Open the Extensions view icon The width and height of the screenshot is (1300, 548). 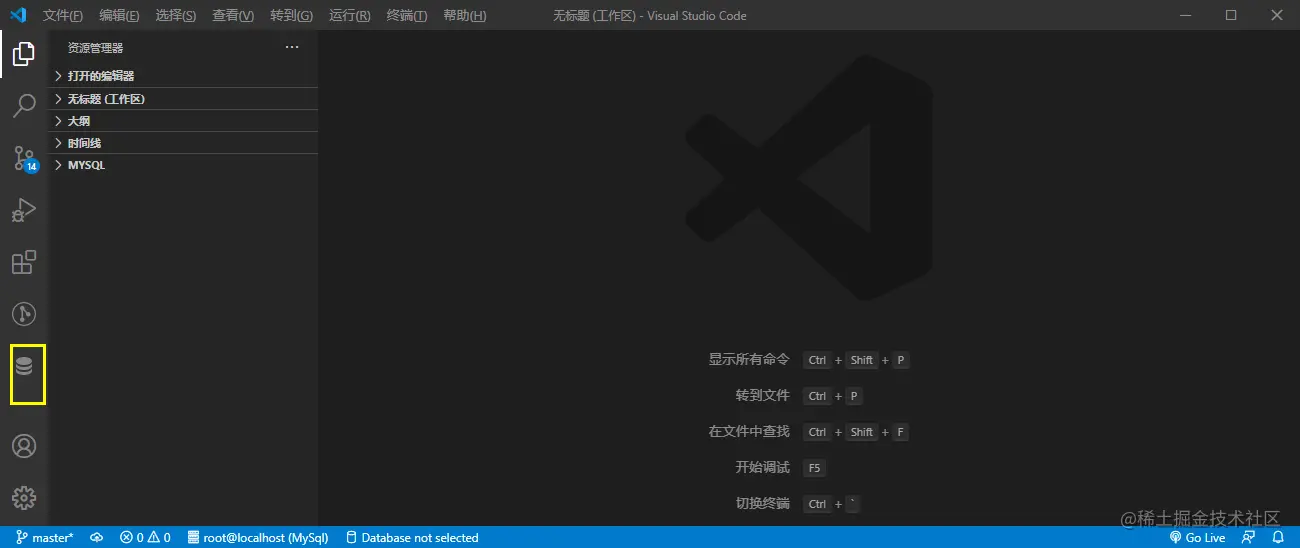[24, 262]
